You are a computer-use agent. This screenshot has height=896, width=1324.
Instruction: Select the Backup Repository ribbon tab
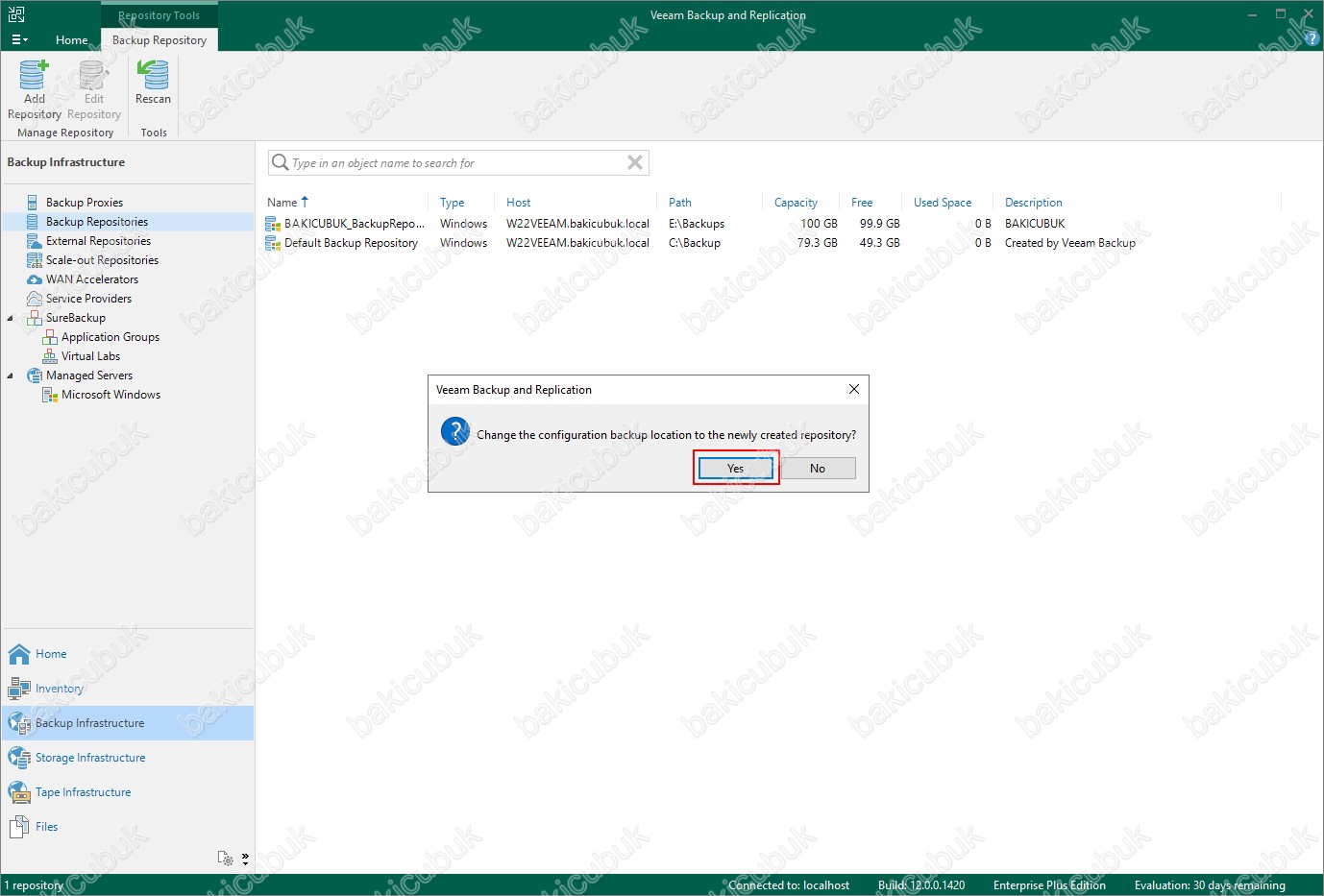pyautogui.click(x=159, y=40)
